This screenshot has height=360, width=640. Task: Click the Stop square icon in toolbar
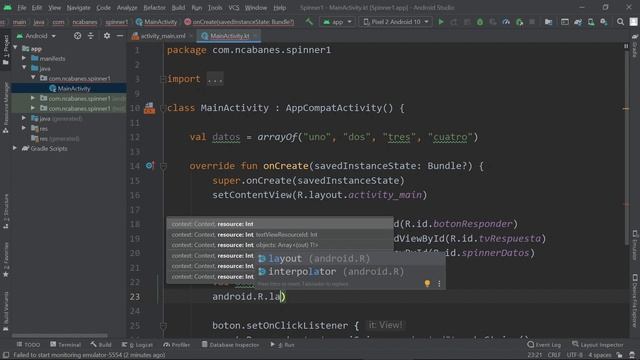point(532,22)
